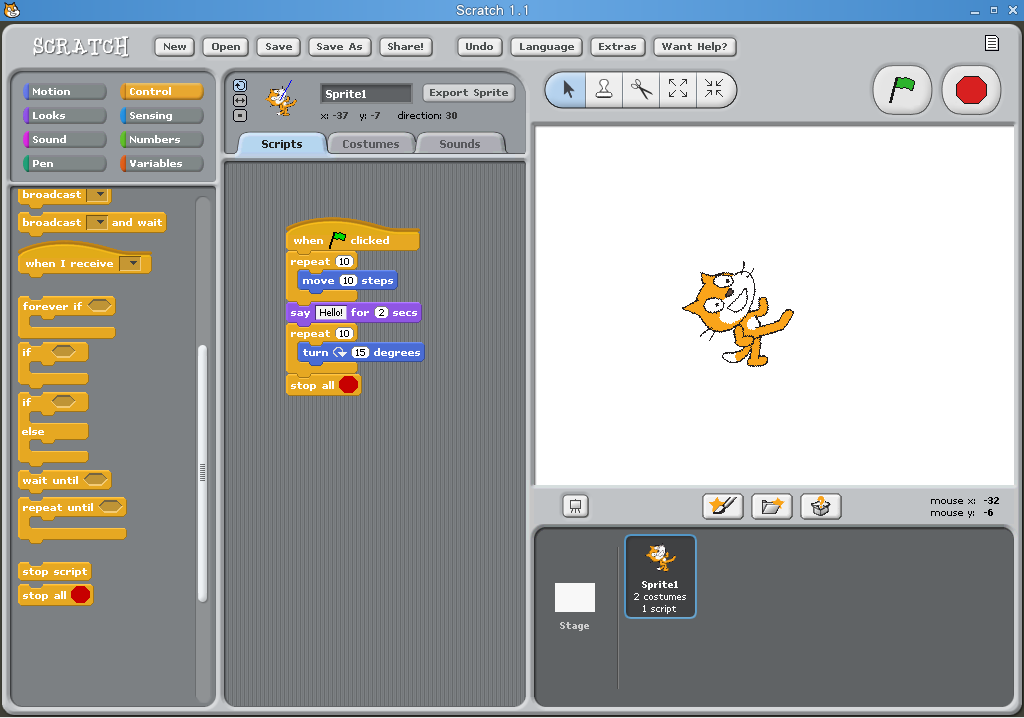Switch to the Sounds tab

pyautogui.click(x=459, y=144)
